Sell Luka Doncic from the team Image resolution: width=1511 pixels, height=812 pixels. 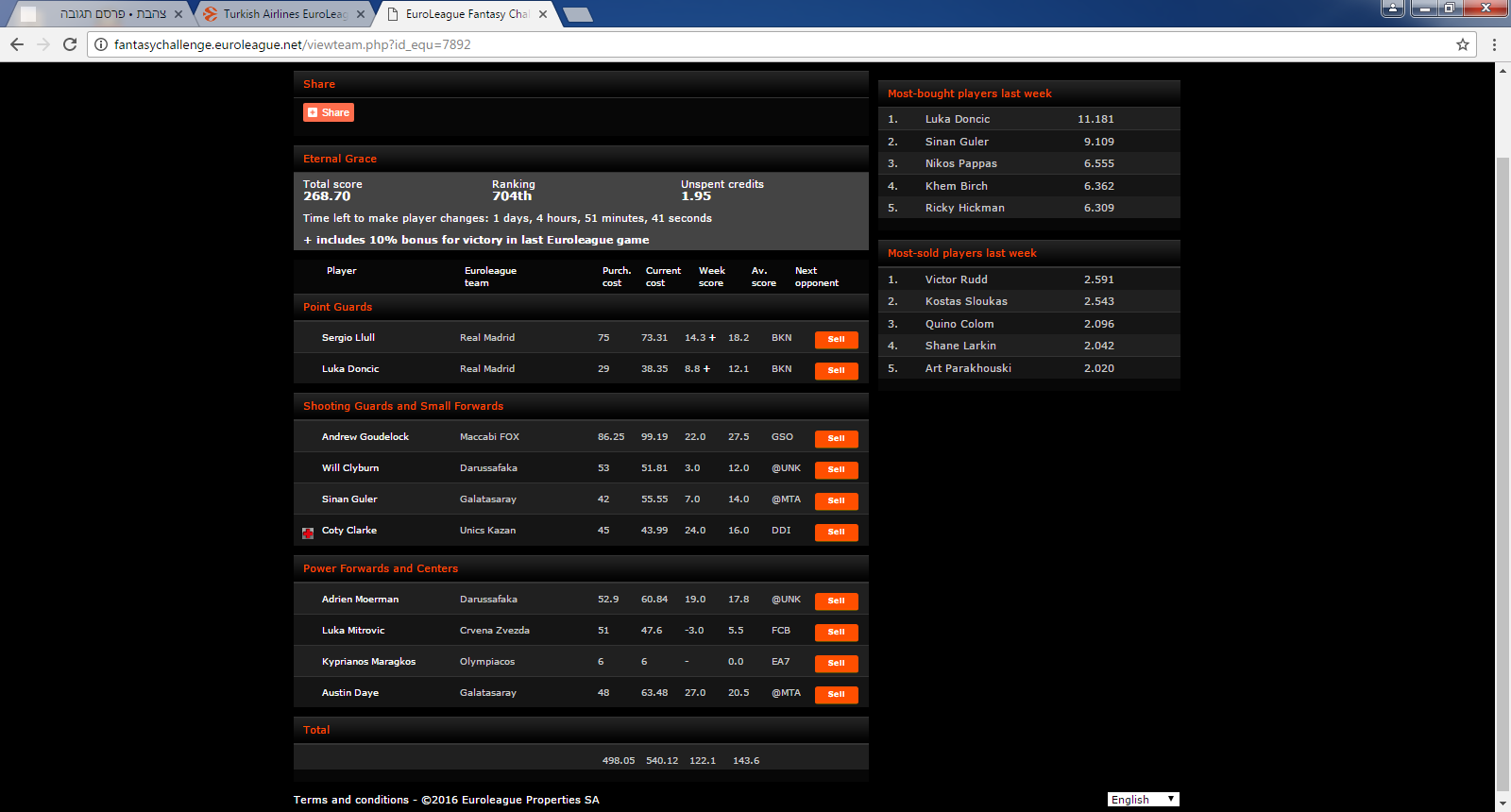coord(836,370)
